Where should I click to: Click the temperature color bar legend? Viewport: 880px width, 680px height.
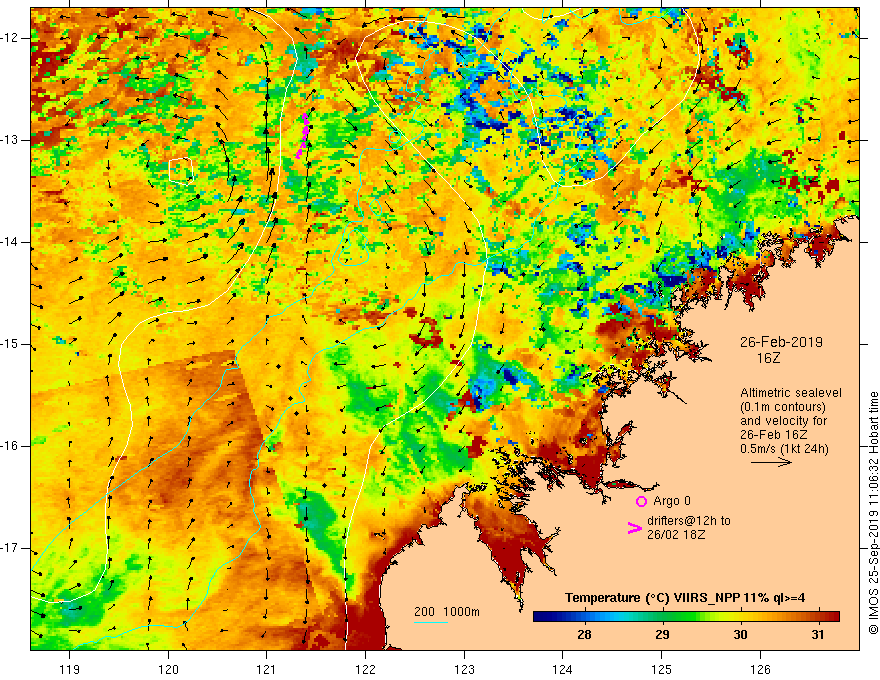(x=686, y=617)
